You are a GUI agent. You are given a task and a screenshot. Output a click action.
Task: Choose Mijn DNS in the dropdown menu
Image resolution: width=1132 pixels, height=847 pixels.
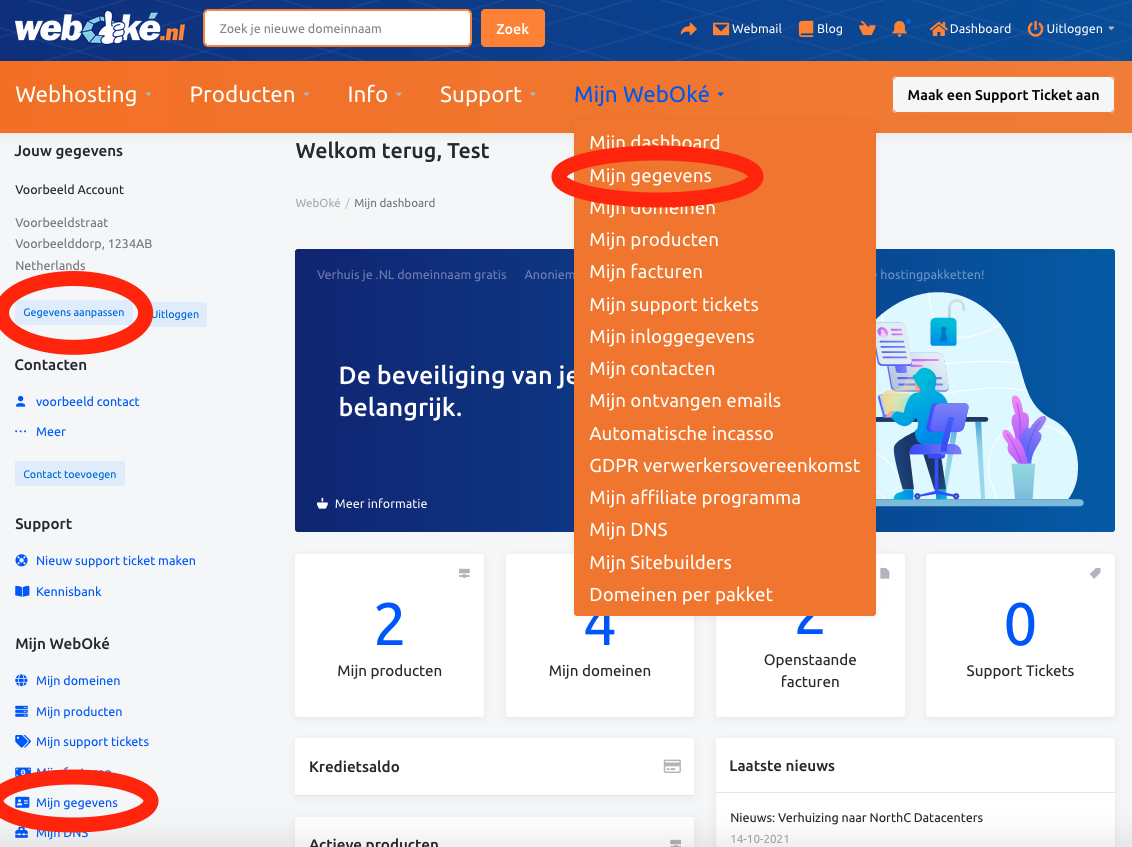tap(628, 529)
